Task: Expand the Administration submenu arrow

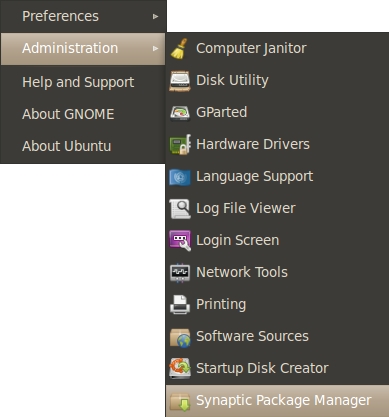Action: tap(155, 48)
